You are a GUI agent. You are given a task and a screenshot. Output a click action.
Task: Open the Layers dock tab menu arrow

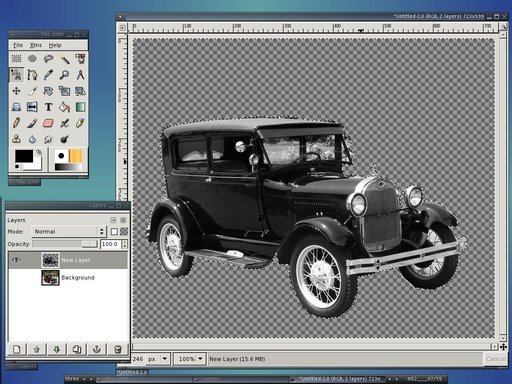pos(113,220)
